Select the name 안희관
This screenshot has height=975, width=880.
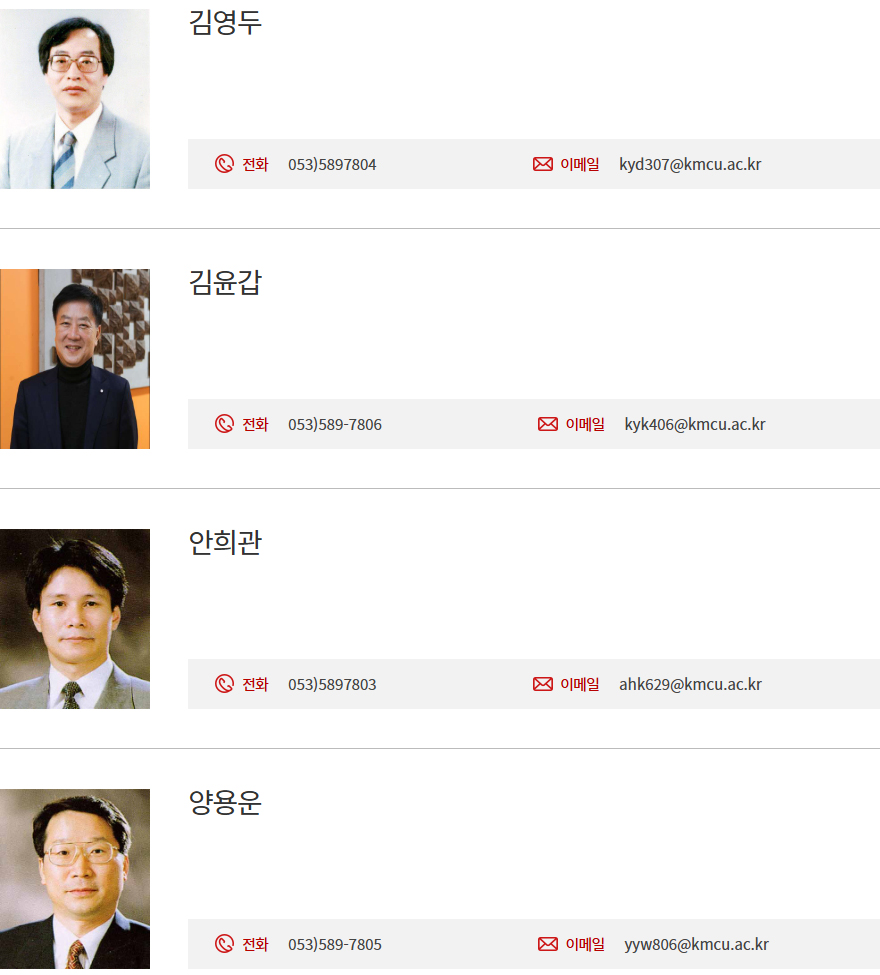[x=225, y=542]
